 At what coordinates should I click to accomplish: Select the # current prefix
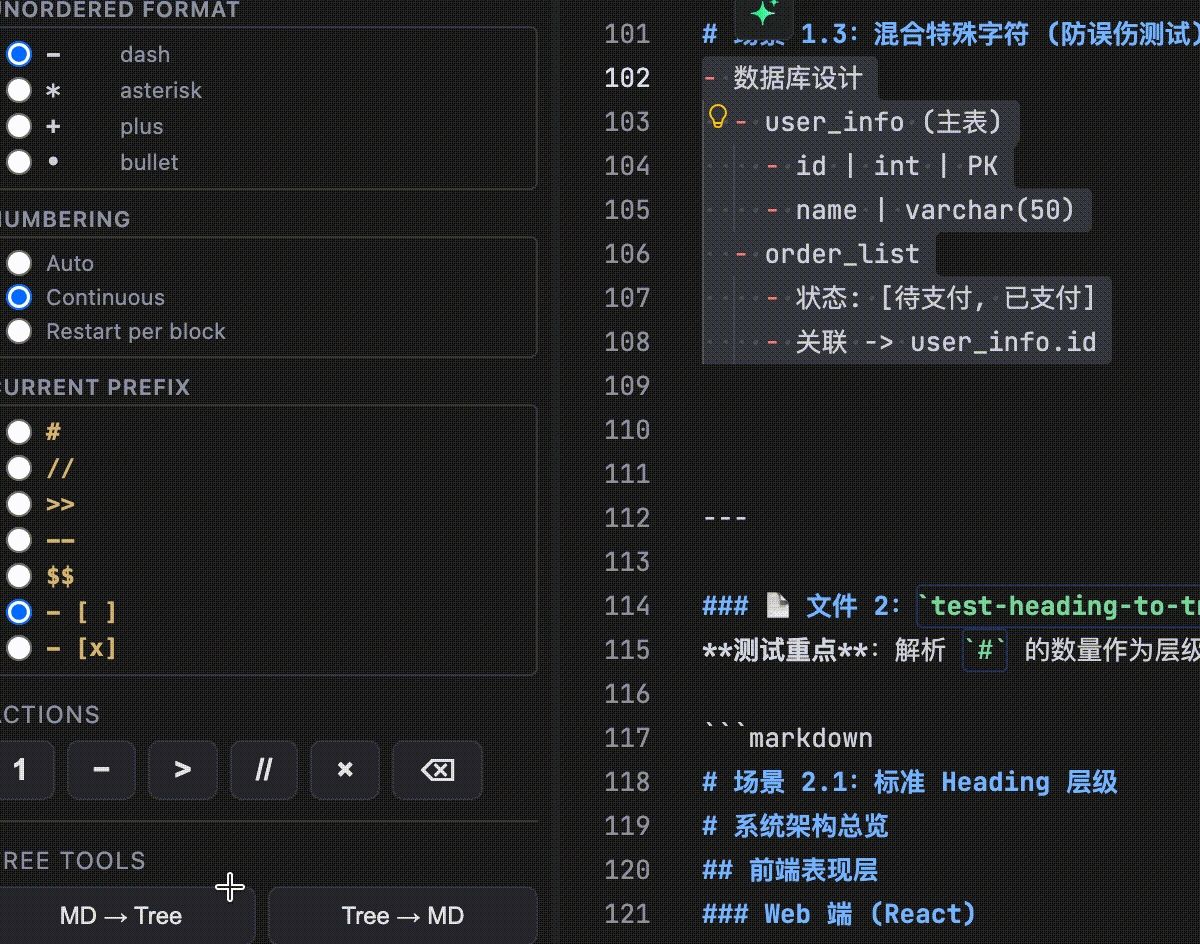(x=19, y=432)
